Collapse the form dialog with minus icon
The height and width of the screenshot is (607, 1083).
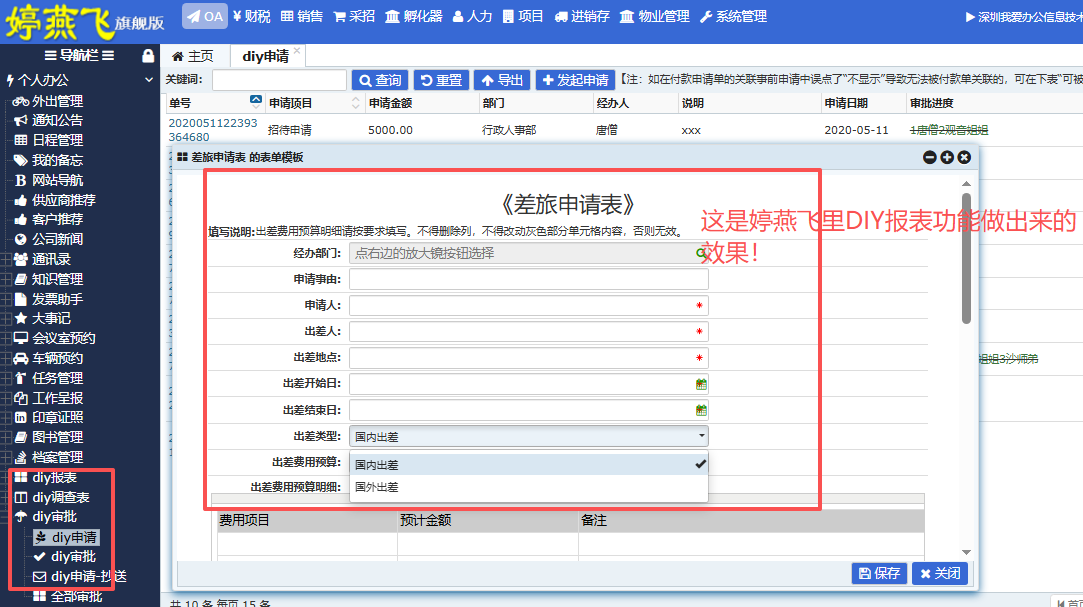930,157
